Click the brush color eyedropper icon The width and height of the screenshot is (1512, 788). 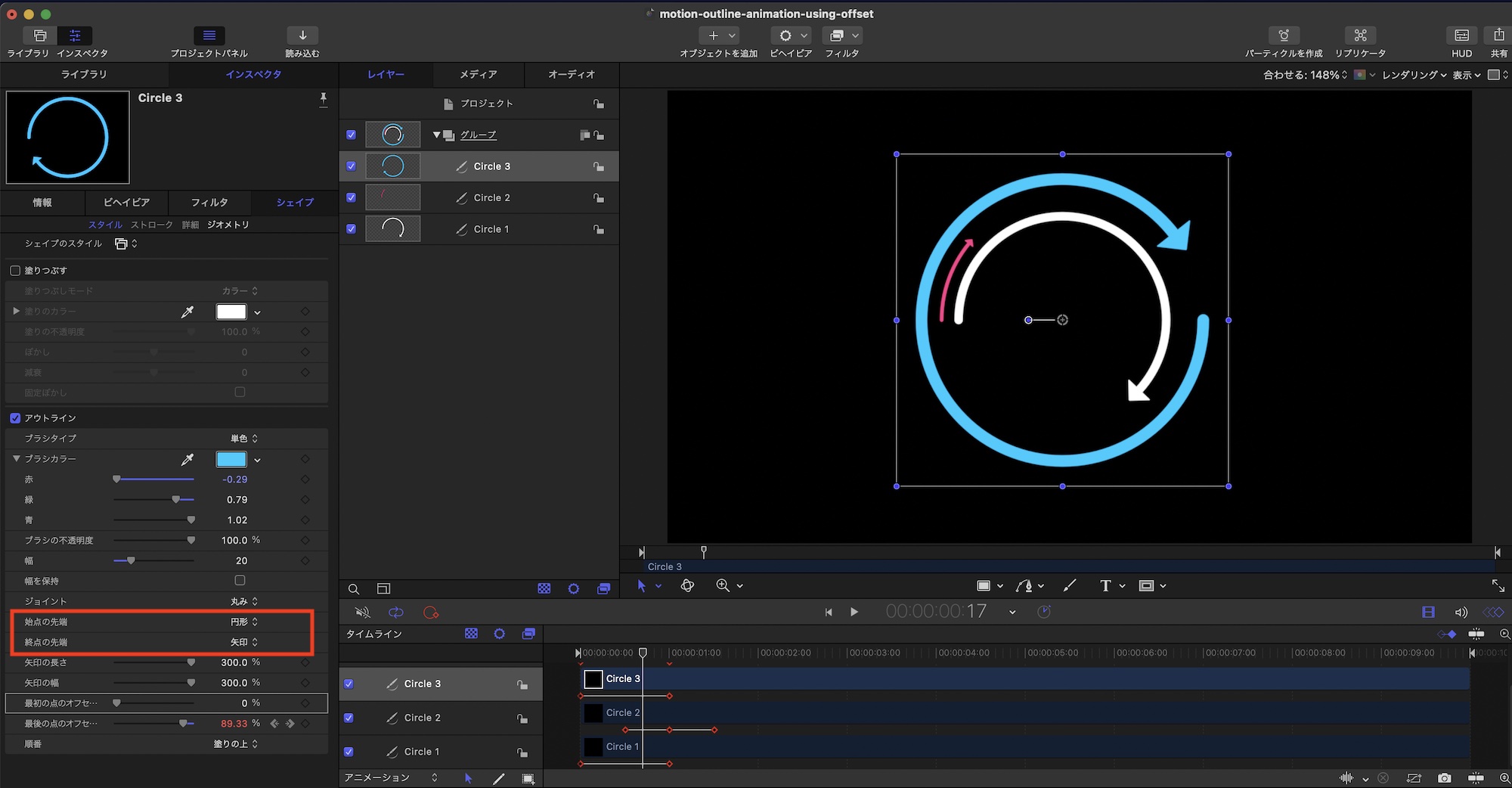(x=187, y=460)
